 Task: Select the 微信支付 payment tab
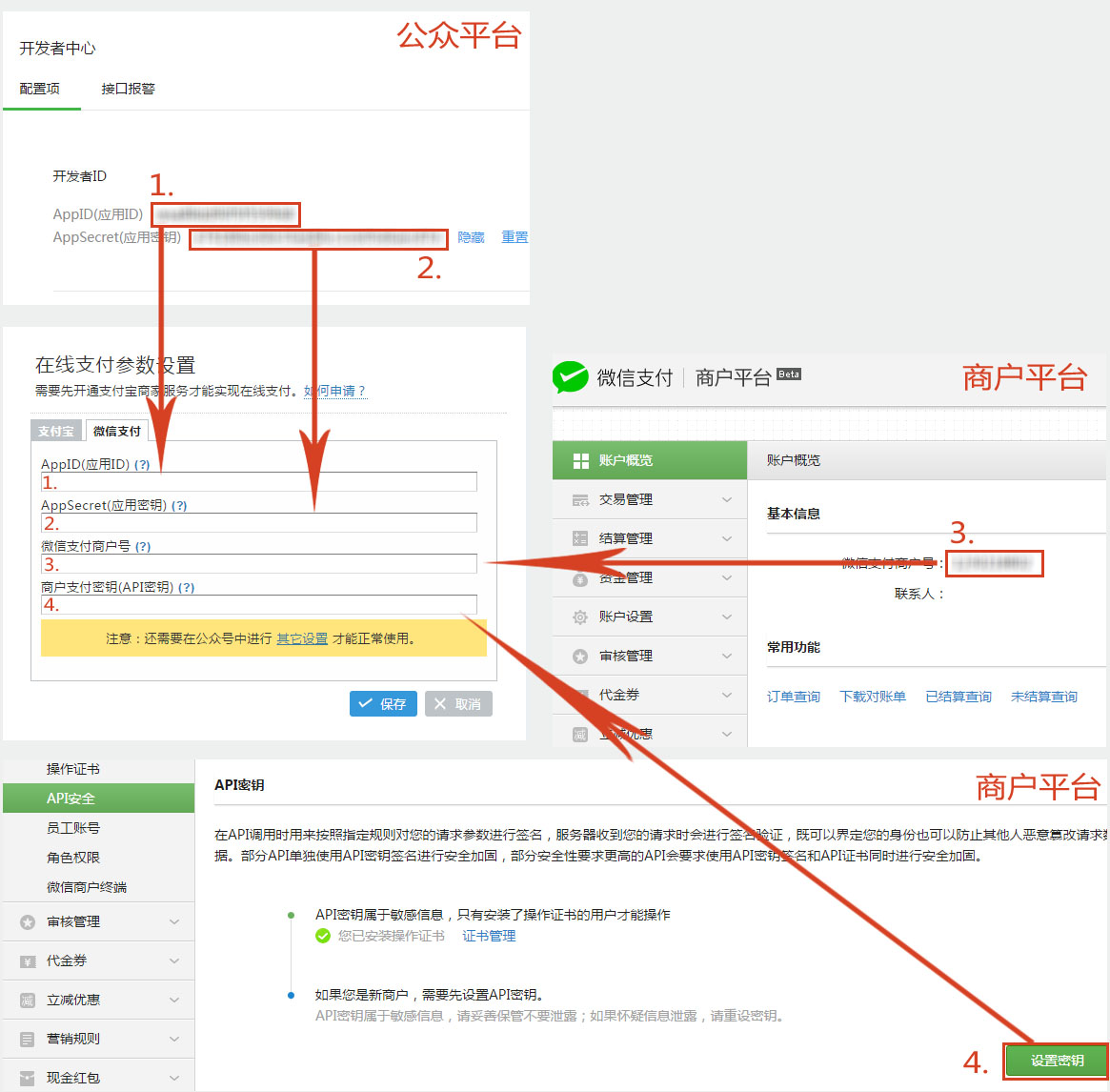pos(117,432)
